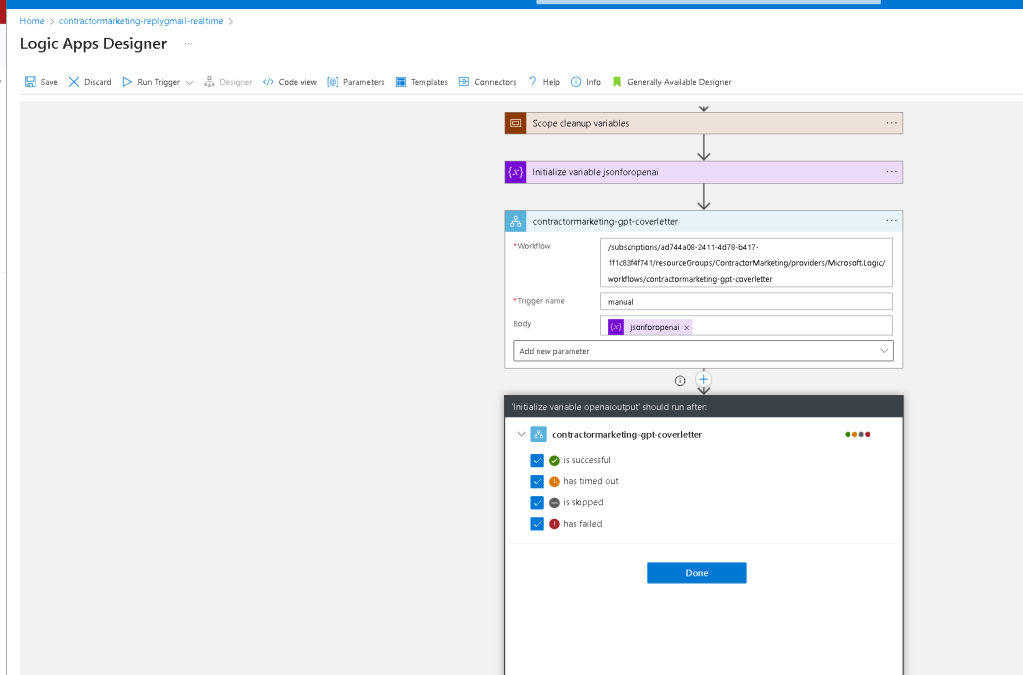Click the contractormarketing-gpt-coverletter workflow icon in the action header
This screenshot has height=675, width=1023.
515,221
